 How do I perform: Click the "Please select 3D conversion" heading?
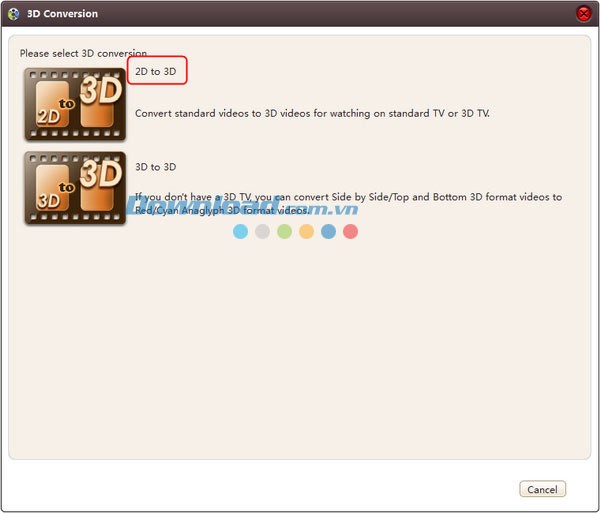click(x=83, y=53)
